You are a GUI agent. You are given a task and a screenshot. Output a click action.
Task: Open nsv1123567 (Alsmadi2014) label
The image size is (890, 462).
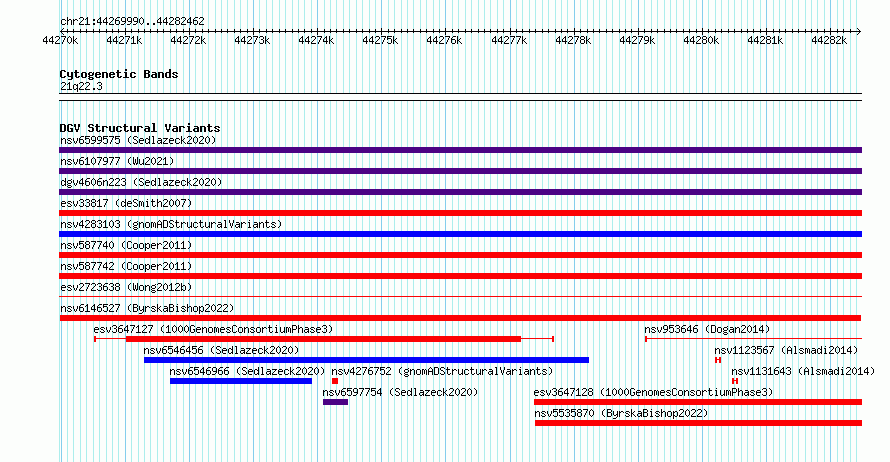point(786,350)
